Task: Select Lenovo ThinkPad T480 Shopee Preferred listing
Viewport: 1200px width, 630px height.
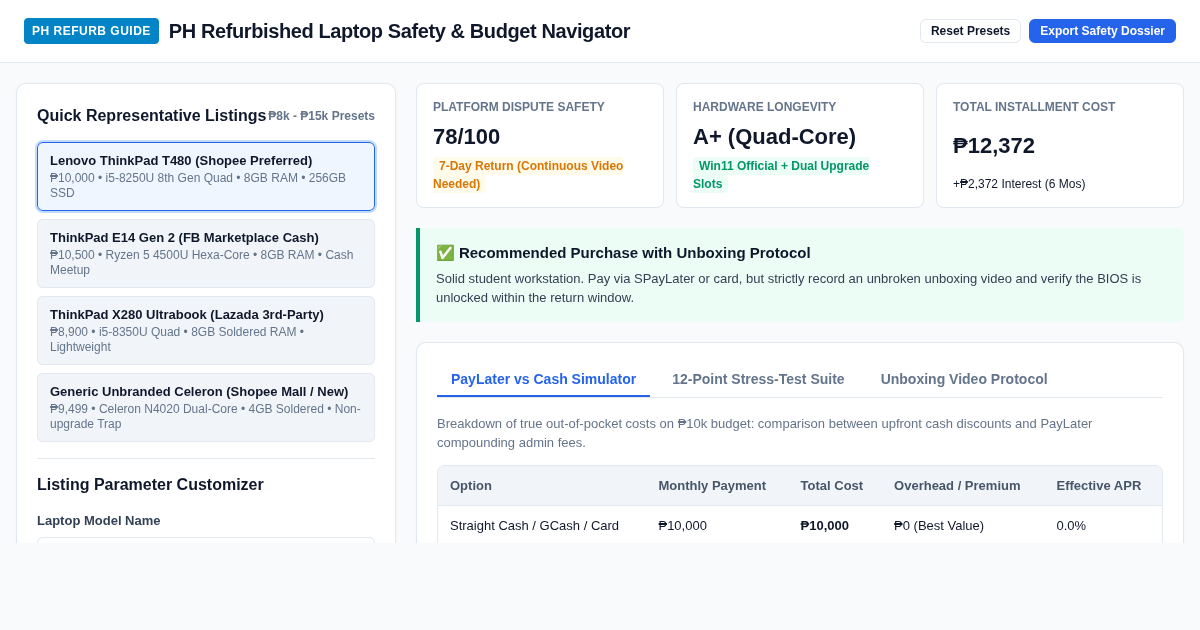Action: [x=206, y=176]
